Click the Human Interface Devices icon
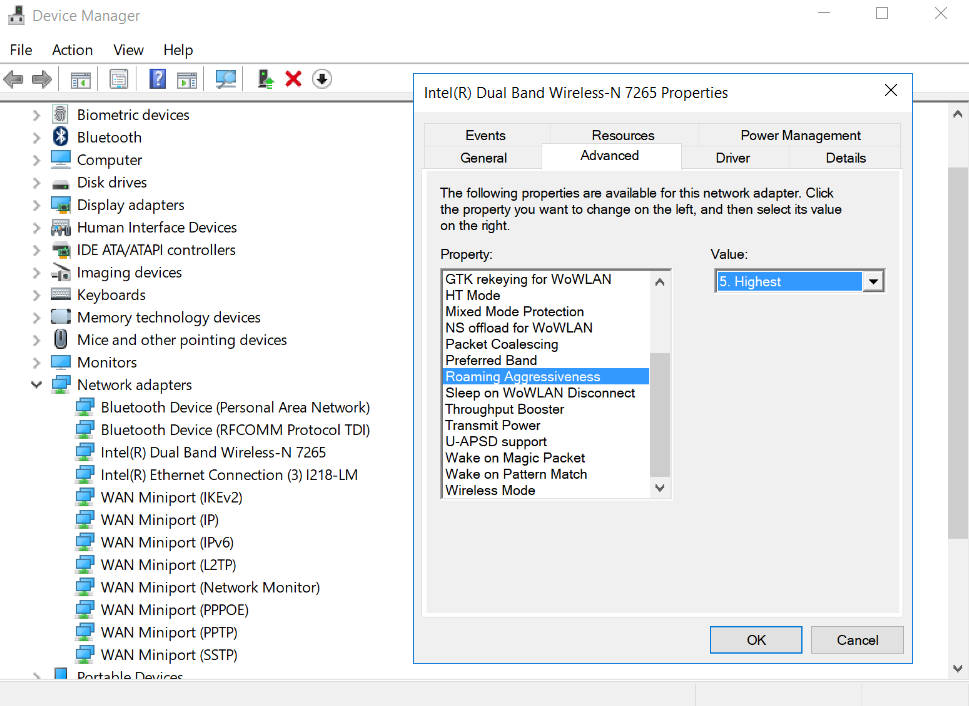Viewport: 969px width, 706px height. tap(61, 228)
